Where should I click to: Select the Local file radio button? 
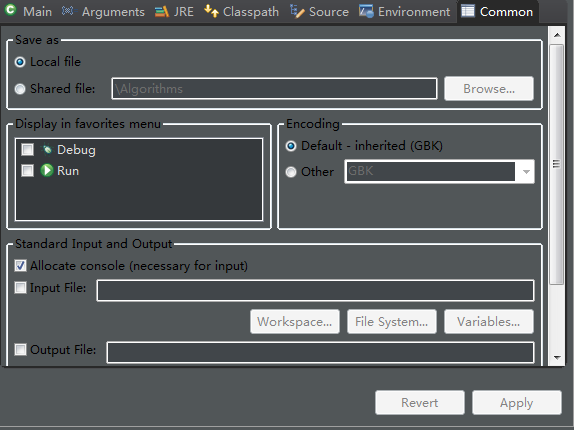tap(20, 62)
